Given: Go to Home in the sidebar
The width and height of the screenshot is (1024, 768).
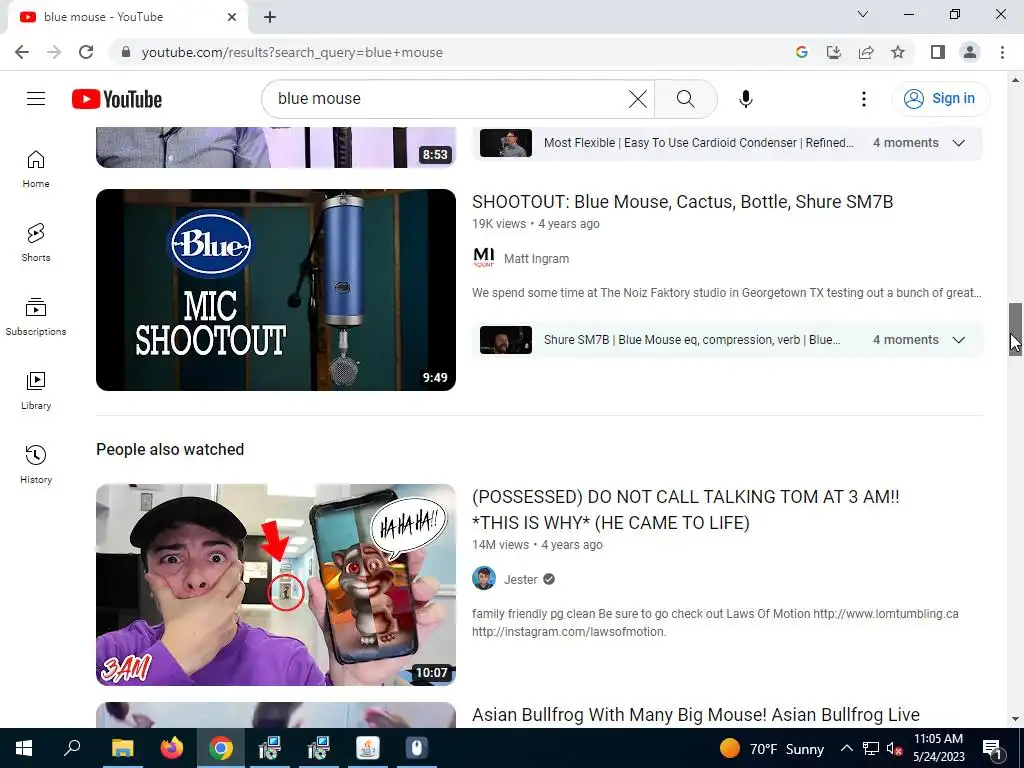Looking at the screenshot, I should 36,169.
